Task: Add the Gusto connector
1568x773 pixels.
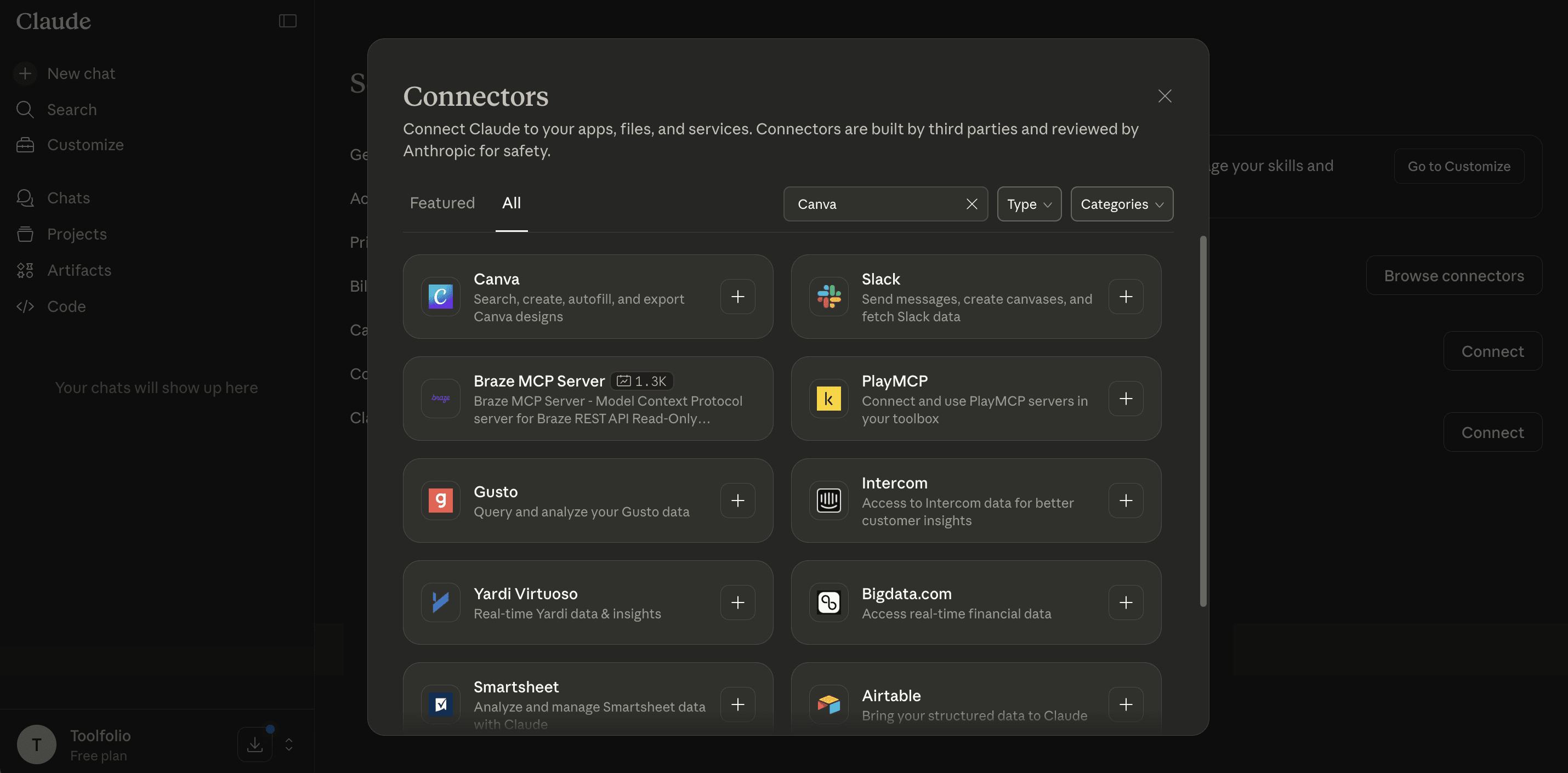Action: 737,501
